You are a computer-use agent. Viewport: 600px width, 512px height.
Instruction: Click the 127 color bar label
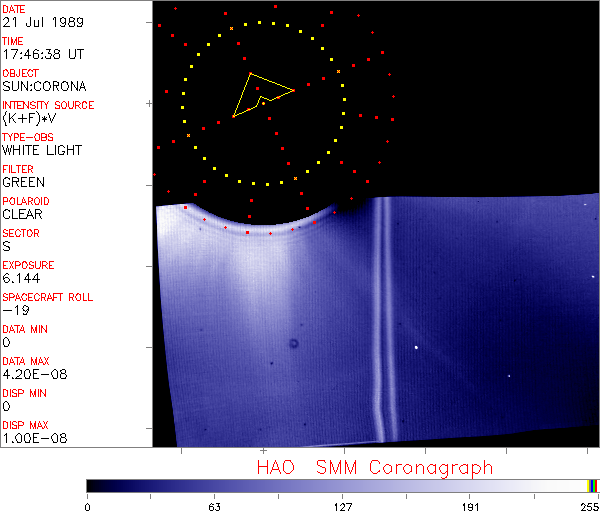pyautogui.click(x=343, y=507)
